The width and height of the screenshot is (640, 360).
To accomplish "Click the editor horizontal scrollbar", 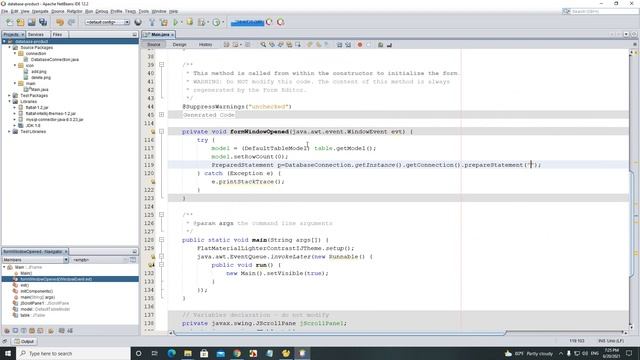I will [x=340, y=333].
